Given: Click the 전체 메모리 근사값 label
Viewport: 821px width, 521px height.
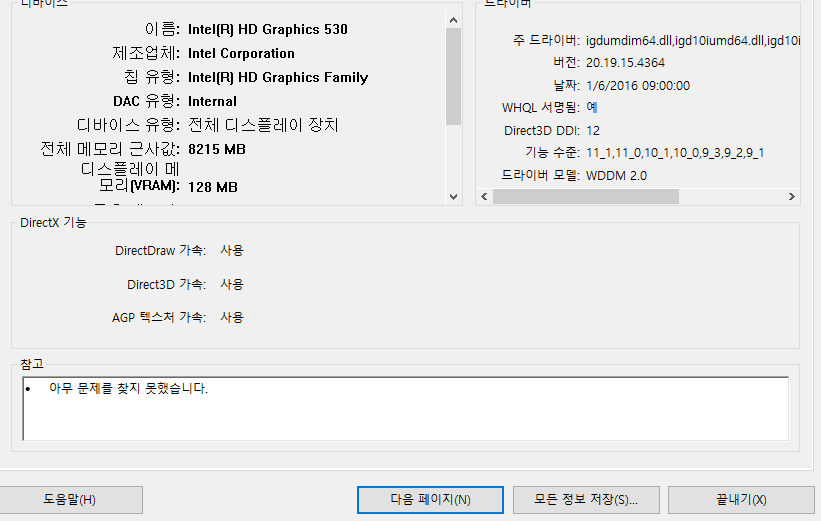Looking at the screenshot, I should (110, 149).
